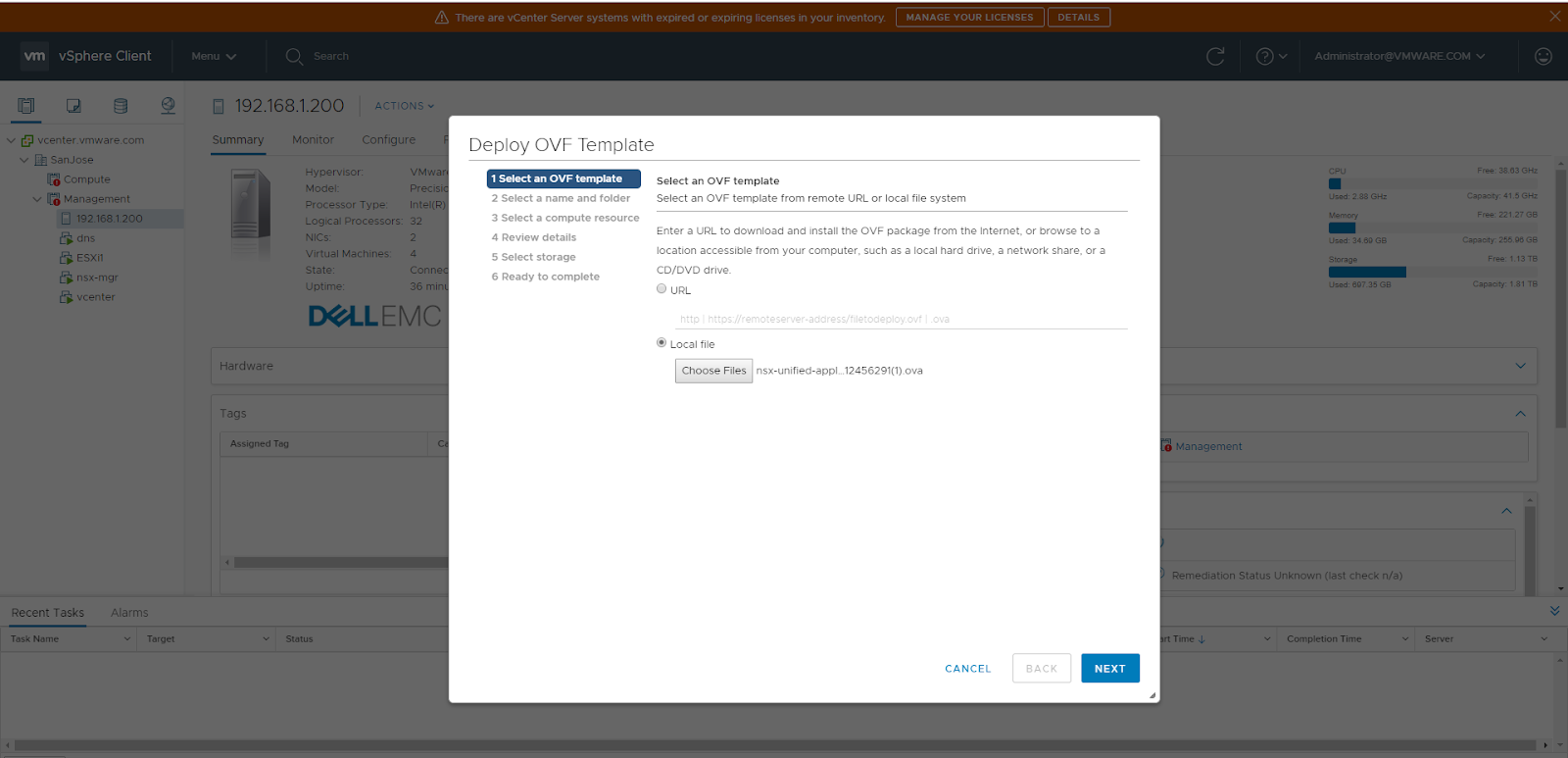Select the vcenter VM in tree
The width and height of the screenshot is (1568, 758).
pyautogui.click(x=95, y=297)
